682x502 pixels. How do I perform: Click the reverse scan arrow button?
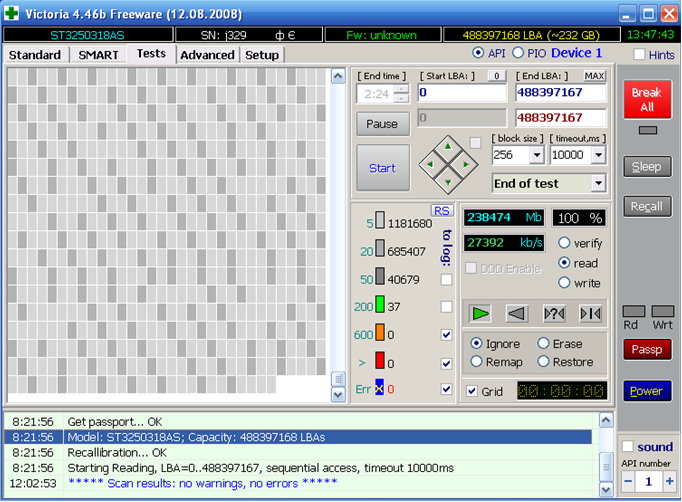point(517,313)
